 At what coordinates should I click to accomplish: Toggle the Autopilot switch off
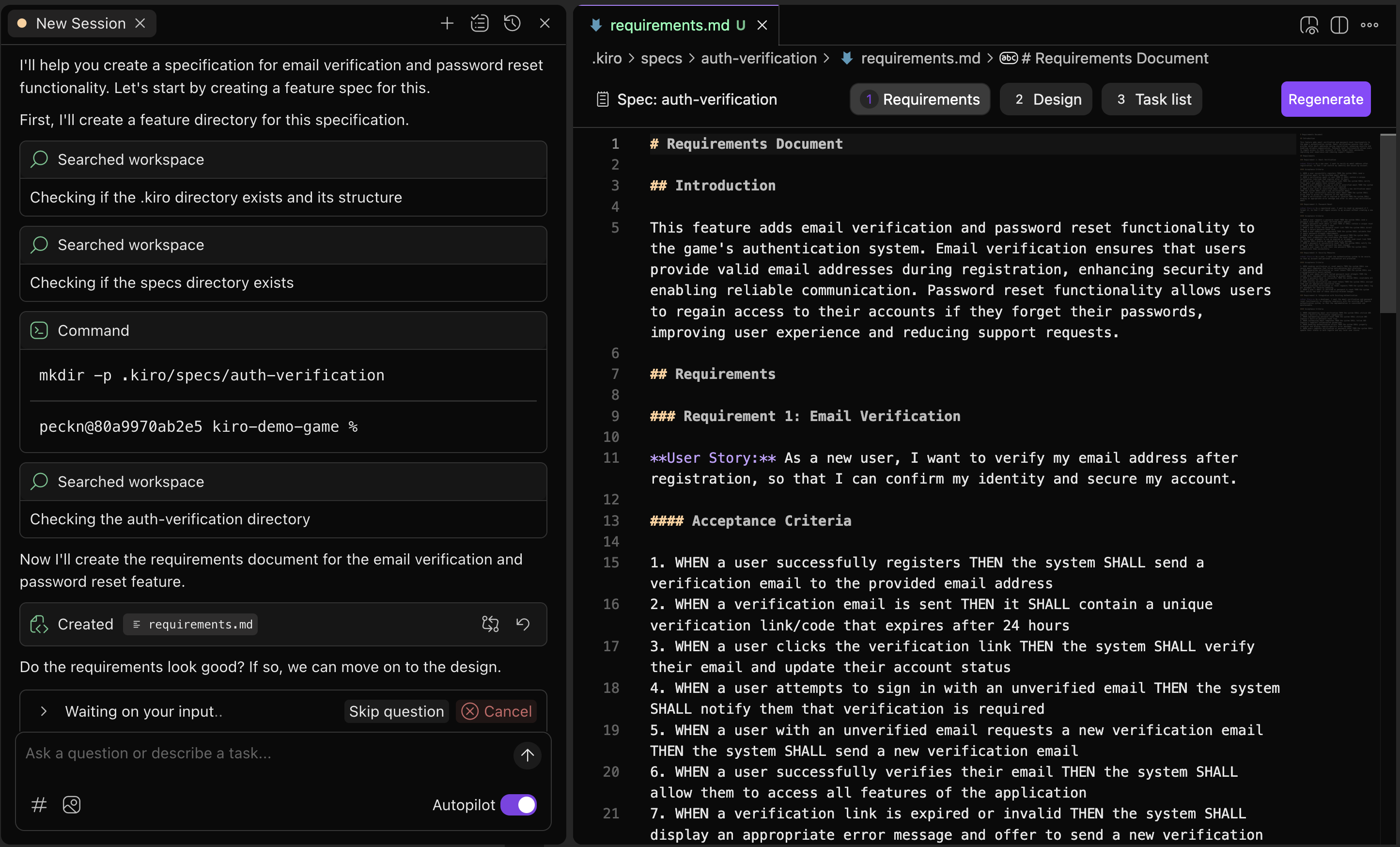click(x=518, y=804)
